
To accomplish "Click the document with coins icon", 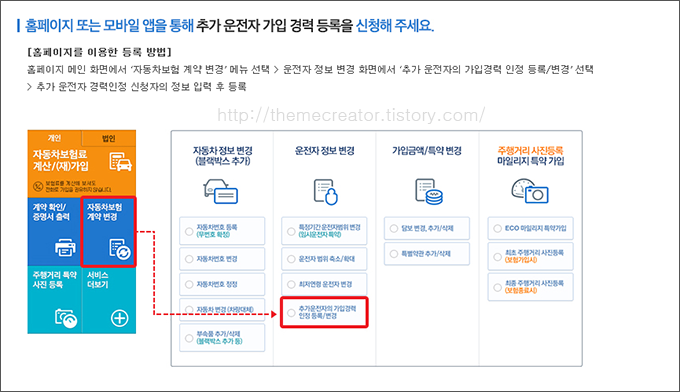I will (x=428, y=191).
